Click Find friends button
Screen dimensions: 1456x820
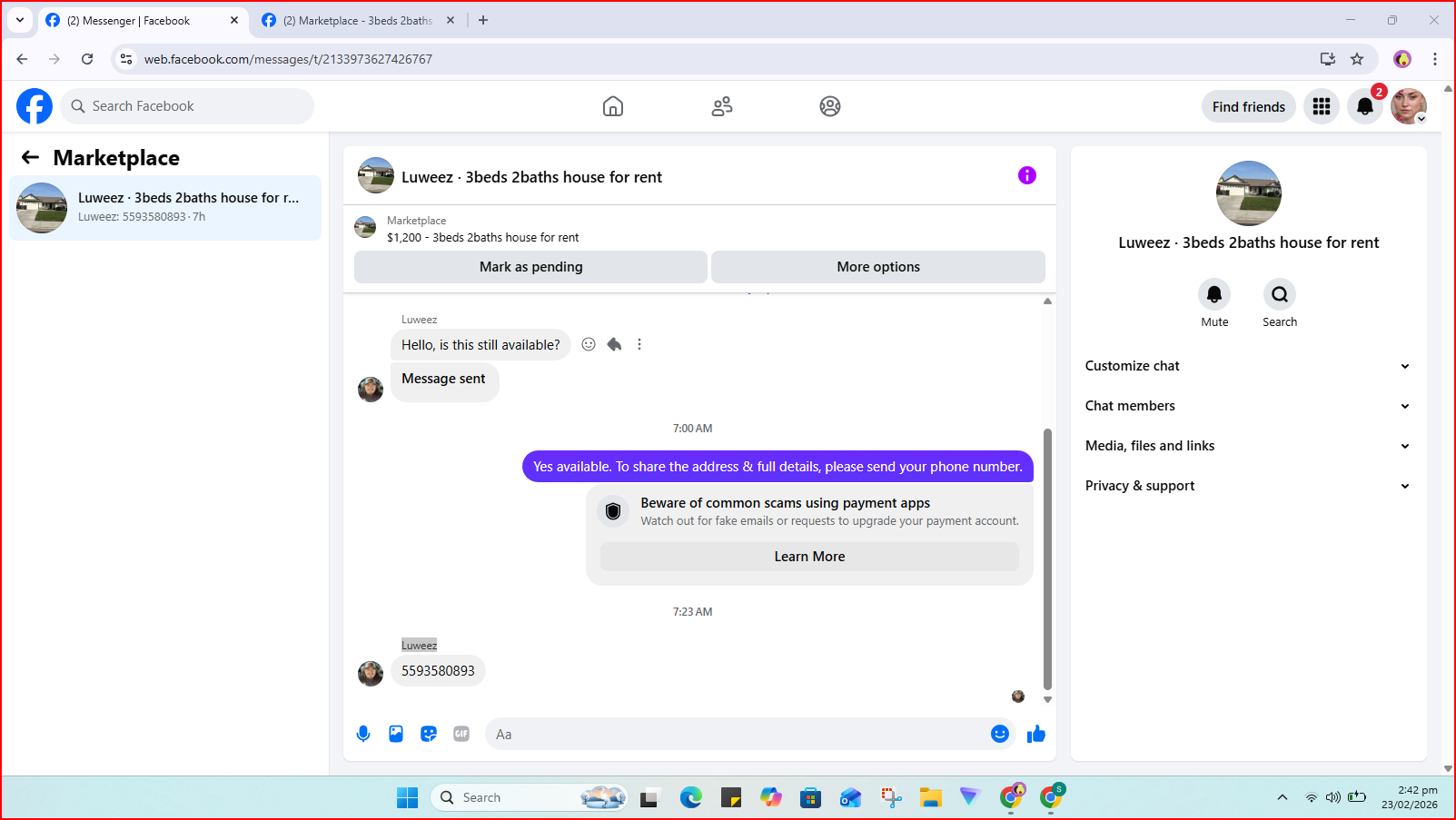pos(1249,106)
